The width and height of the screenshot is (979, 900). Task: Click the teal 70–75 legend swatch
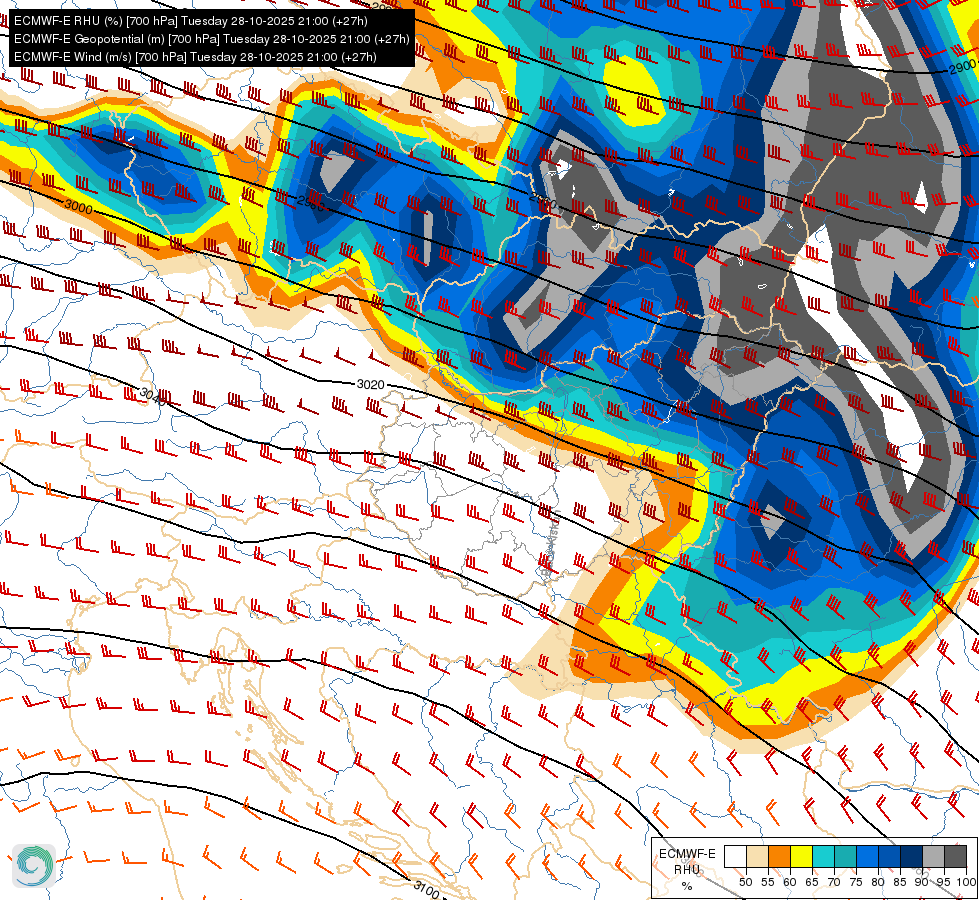pos(845,856)
